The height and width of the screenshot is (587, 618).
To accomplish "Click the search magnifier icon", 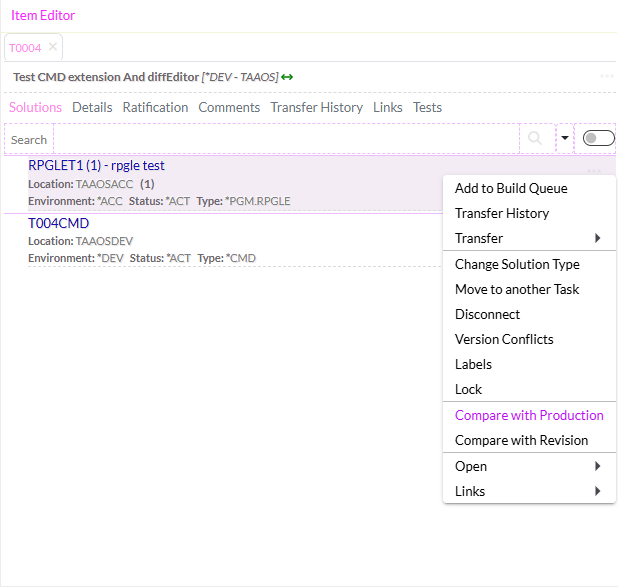I will (x=536, y=139).
